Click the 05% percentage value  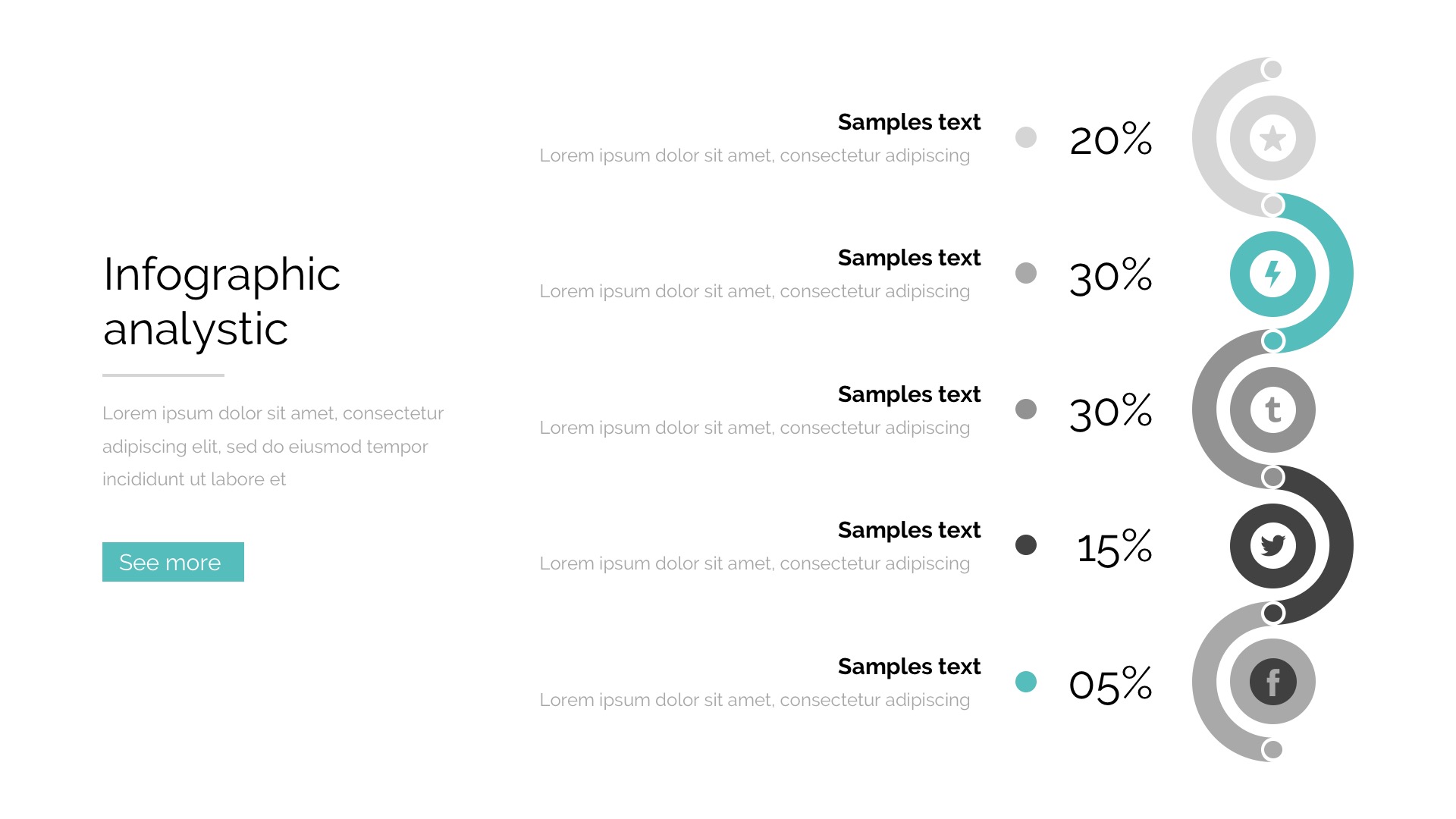tap(1110, 684)
